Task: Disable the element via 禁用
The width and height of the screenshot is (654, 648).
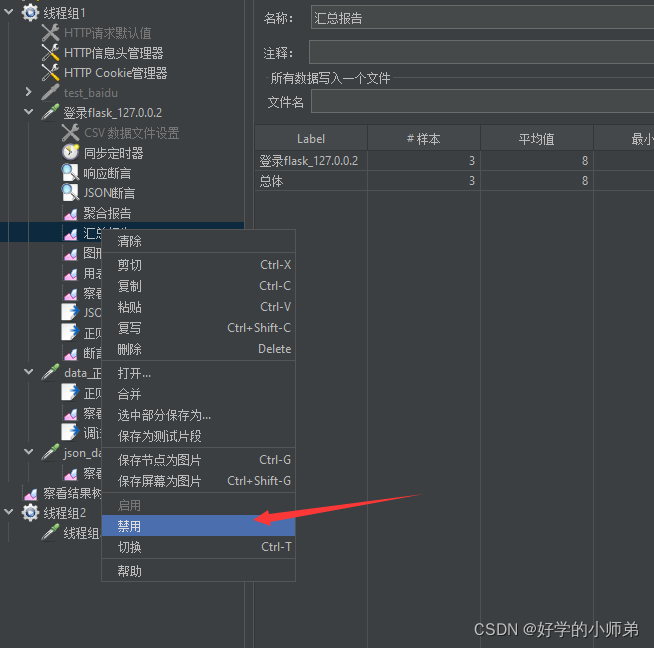Action: (x=199, y=526)
